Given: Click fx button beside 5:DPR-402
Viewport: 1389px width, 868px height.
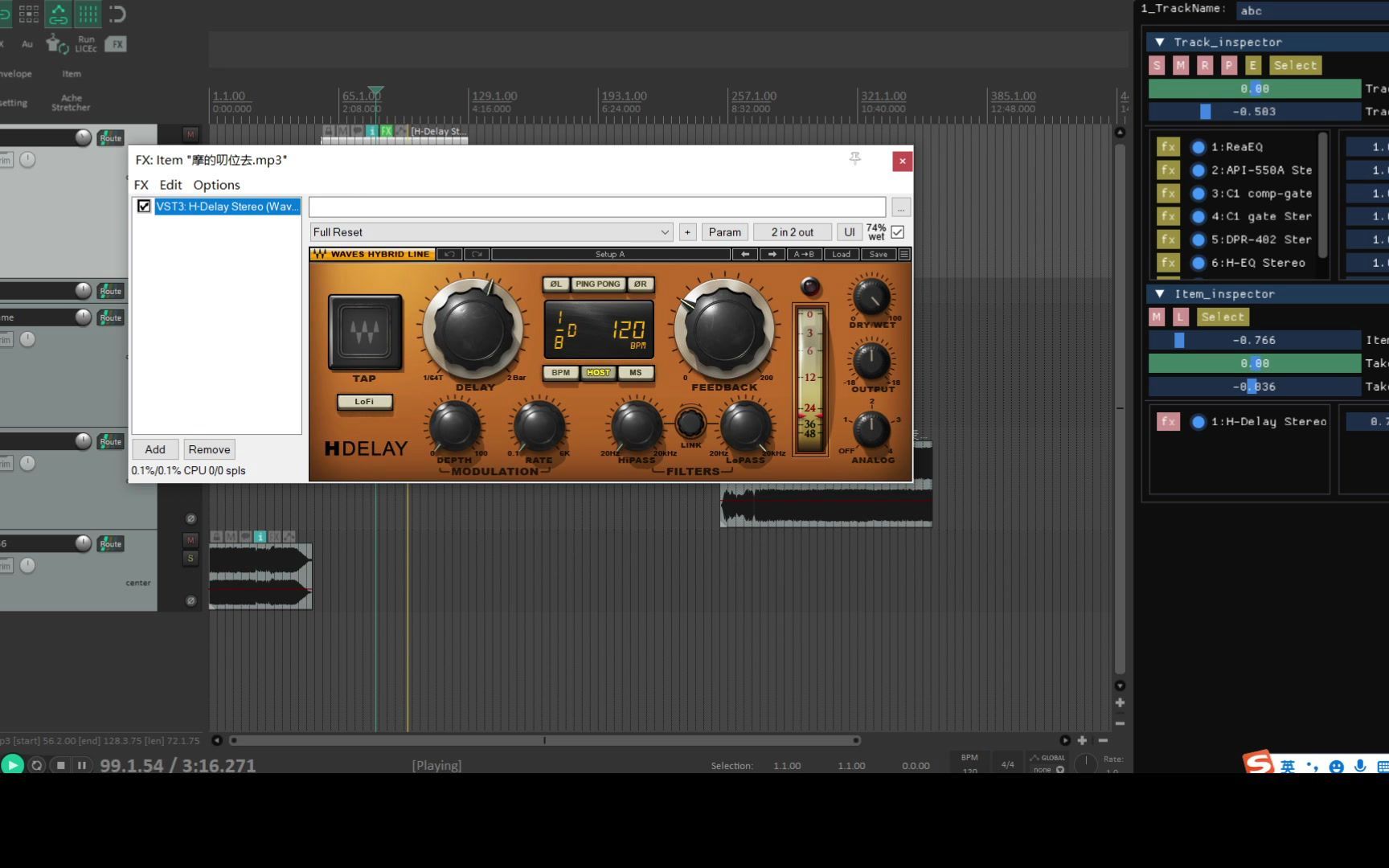Looking at the screenshot, I should click(1168, 240).
